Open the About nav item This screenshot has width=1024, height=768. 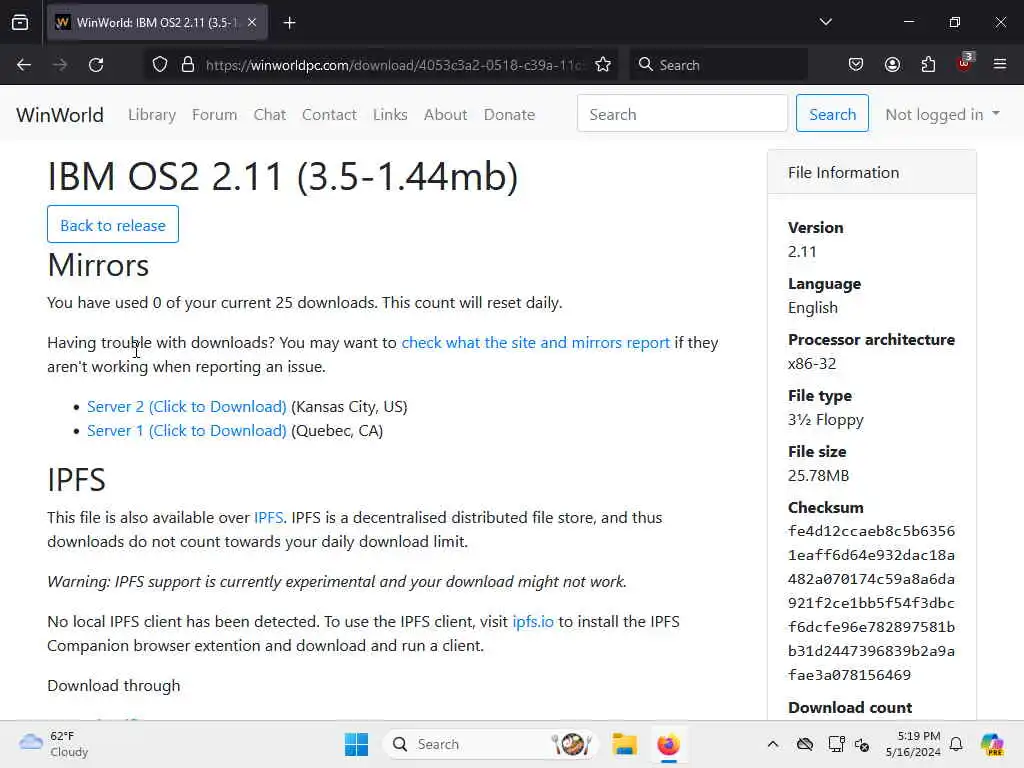(445, 114)
